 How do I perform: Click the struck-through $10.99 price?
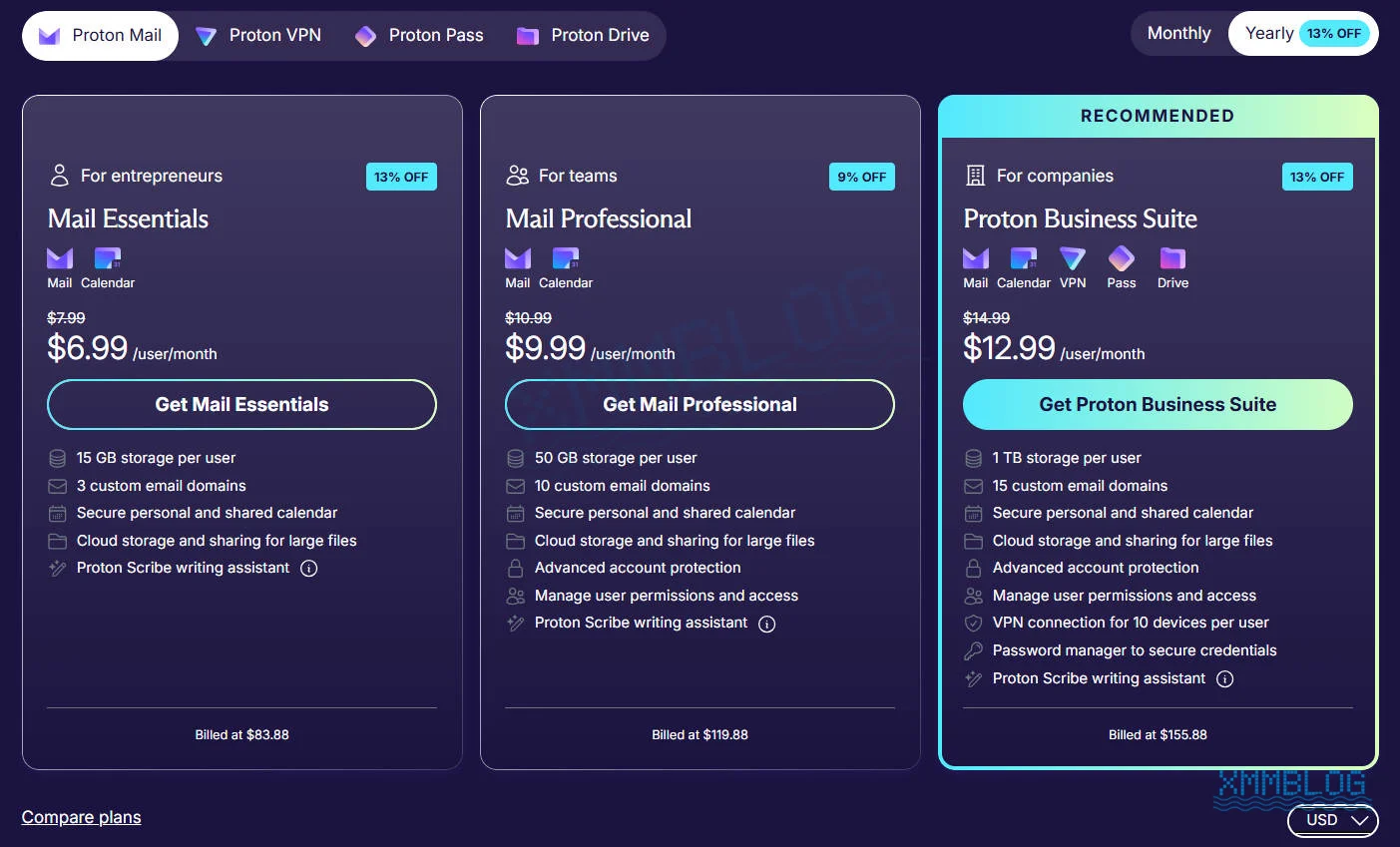[528, 318]
